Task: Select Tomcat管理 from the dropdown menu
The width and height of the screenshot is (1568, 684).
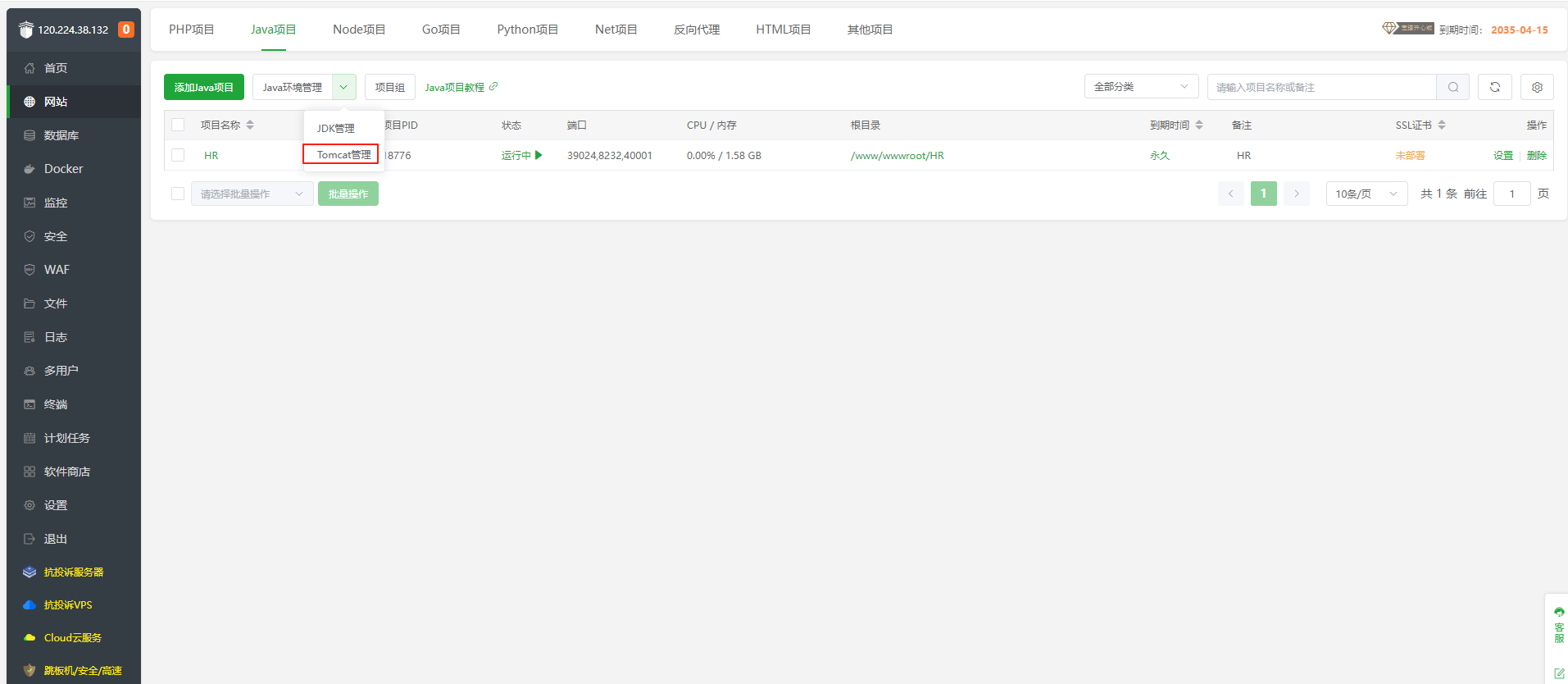Action: (343, 155)
